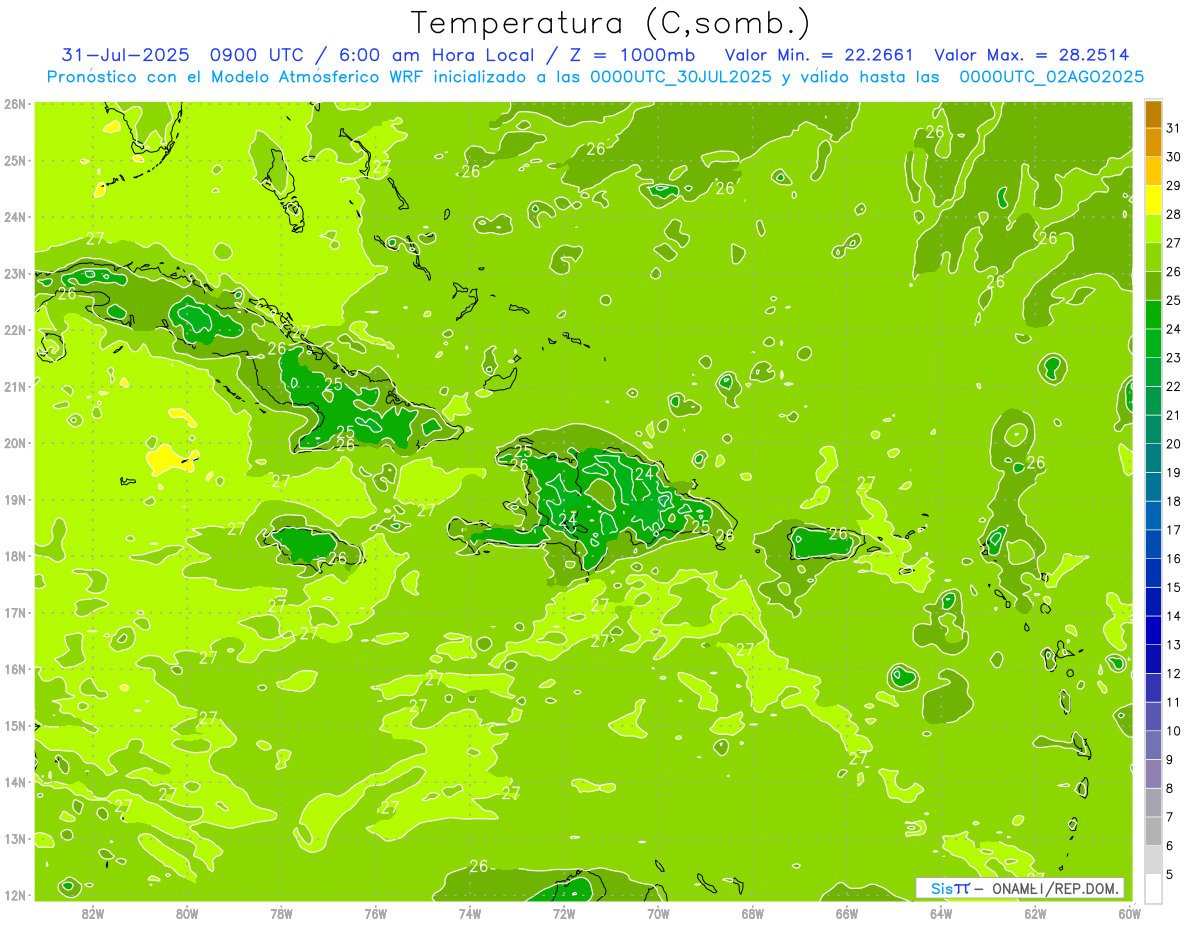The image size is (1200, 927).
Task: Pick the yellow legend swatch between 28 and 29
Action: (1153, 200)
